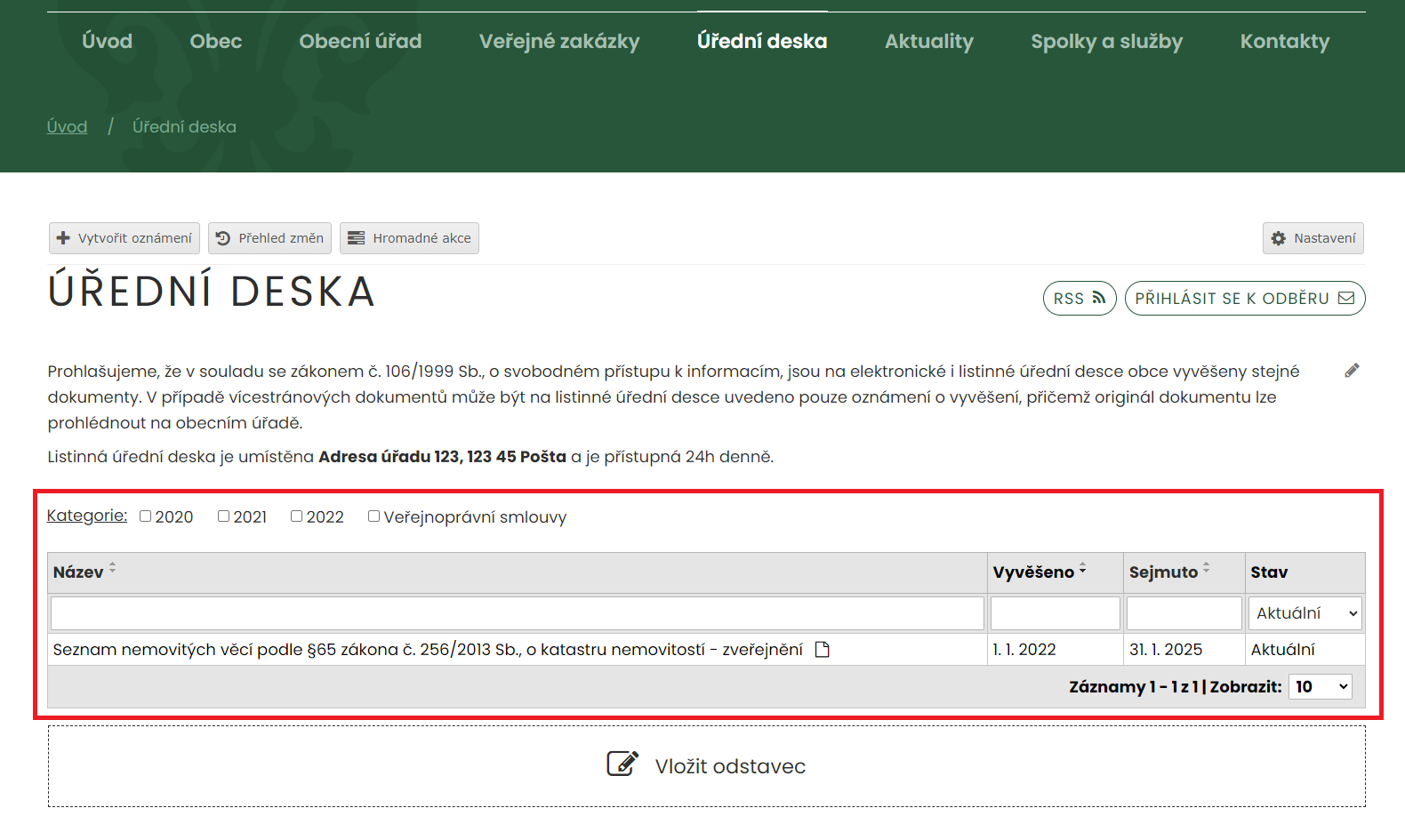Click the Název filter input field
The image size is (1405, 840).
tap(517, 613)
